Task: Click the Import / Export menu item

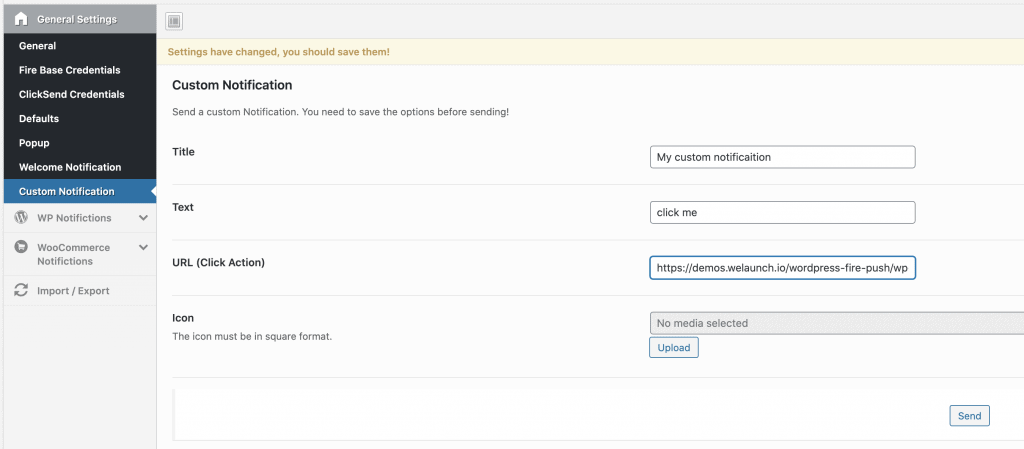Action: tap(73, 291)
